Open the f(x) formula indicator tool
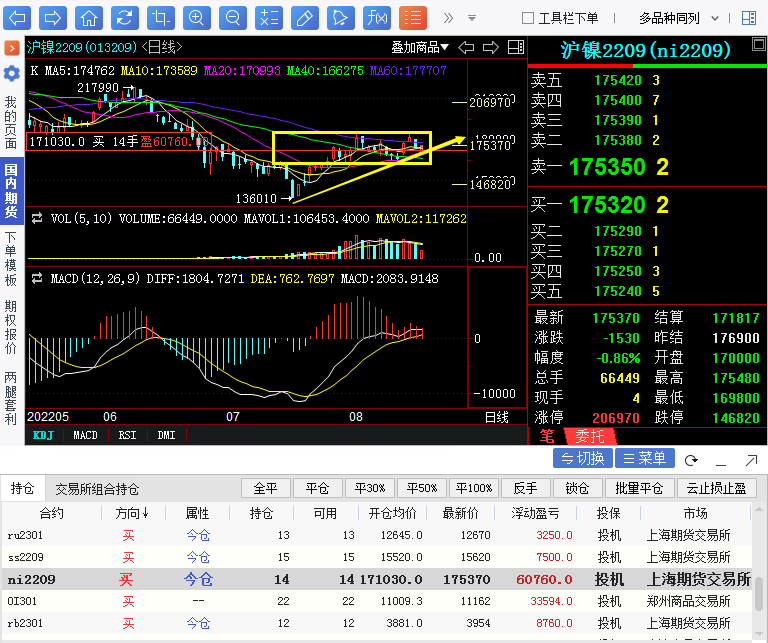This screenshot has width=768, height=643. (376, 17)
